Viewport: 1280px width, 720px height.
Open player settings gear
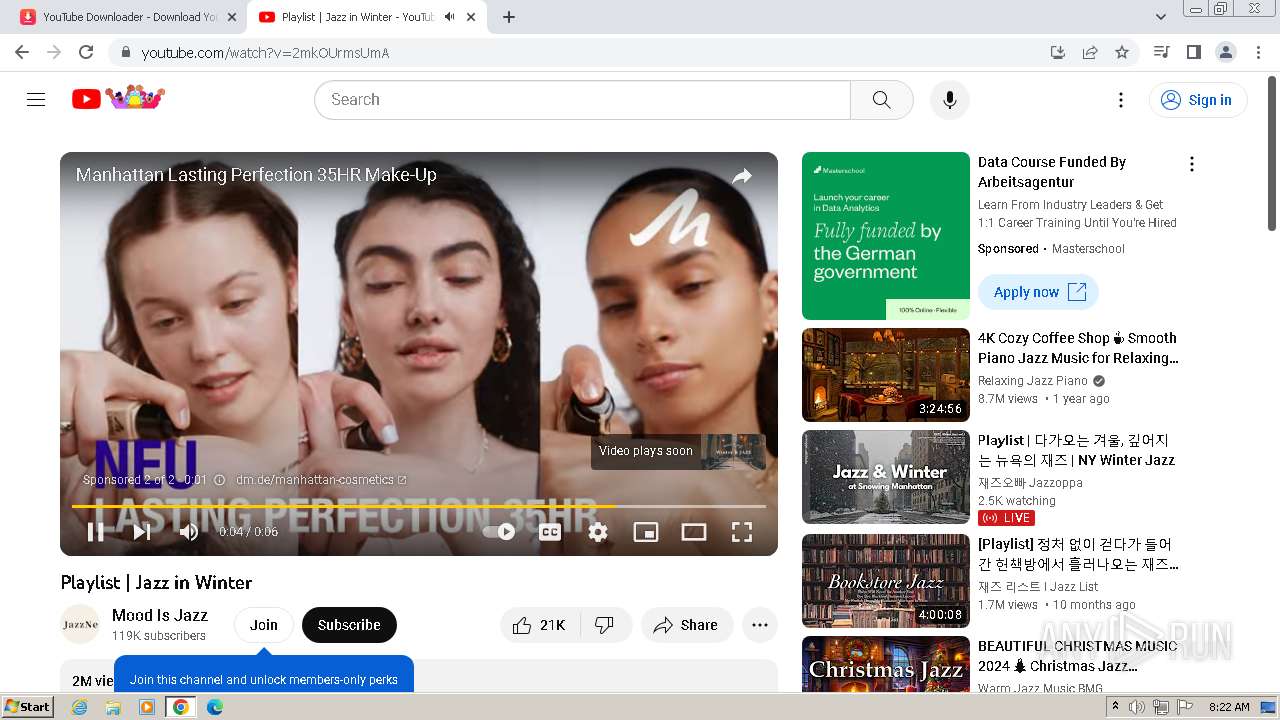pos(598,532)
